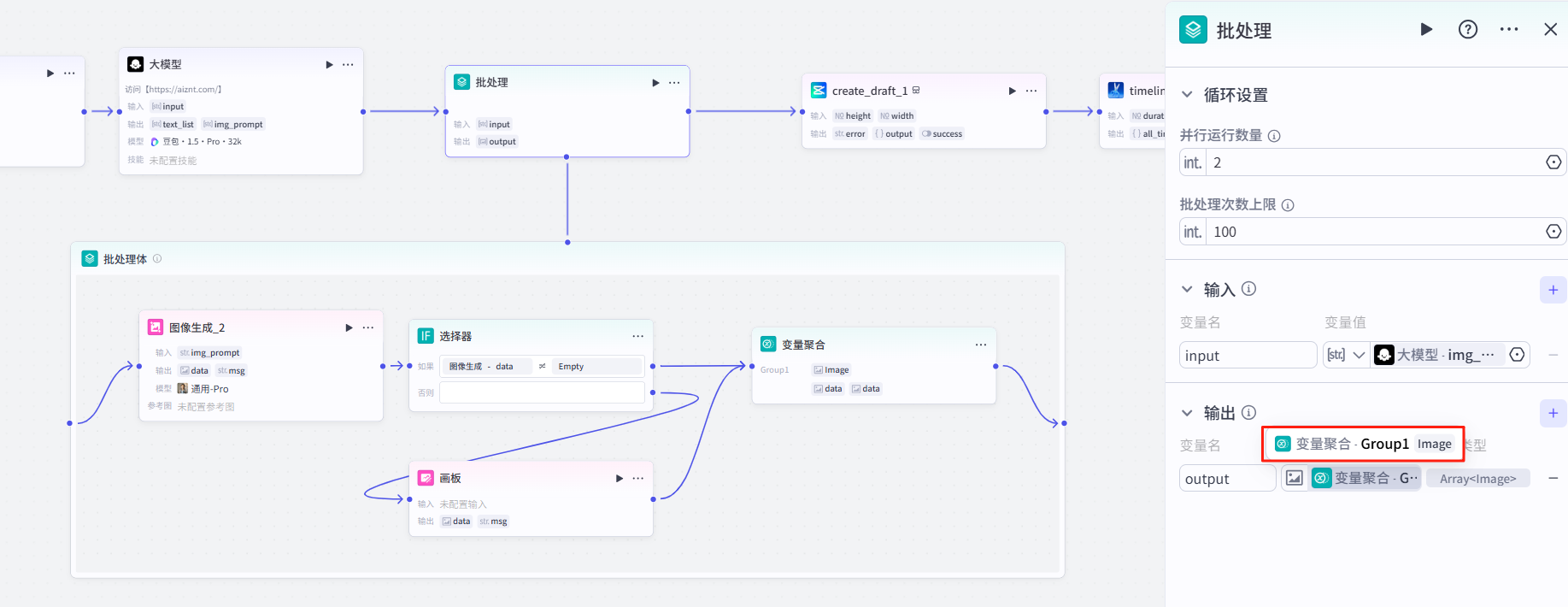Click the 否则 branch field in 选择器
The height and width of the screenshot is (607, 1568).
(x=542, y=392)
